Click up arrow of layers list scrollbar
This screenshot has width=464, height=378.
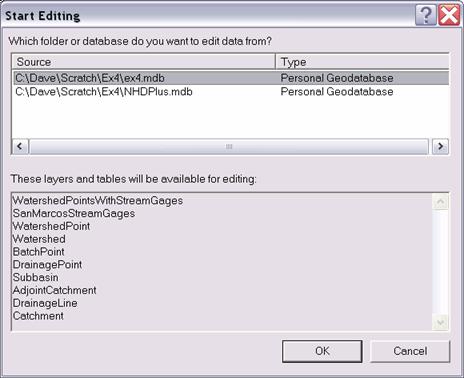pyautogui.click(x=440, y=202)
